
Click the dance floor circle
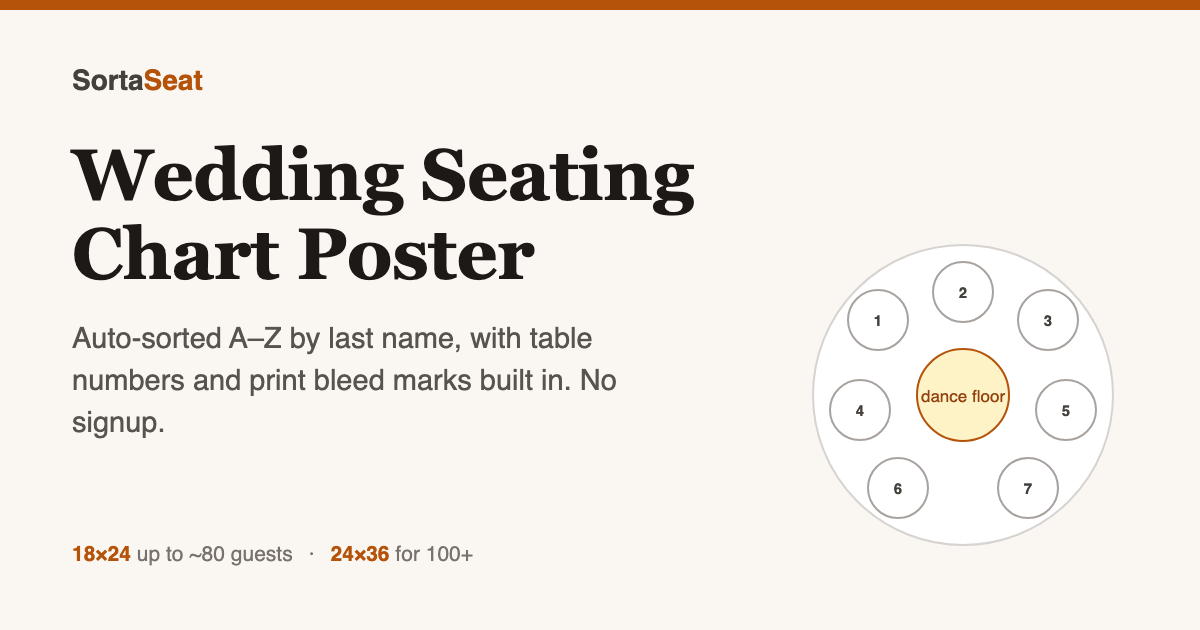(x=963, y=396)
